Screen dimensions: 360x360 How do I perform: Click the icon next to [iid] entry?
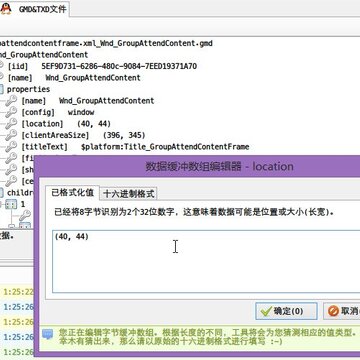click(1, 66)
